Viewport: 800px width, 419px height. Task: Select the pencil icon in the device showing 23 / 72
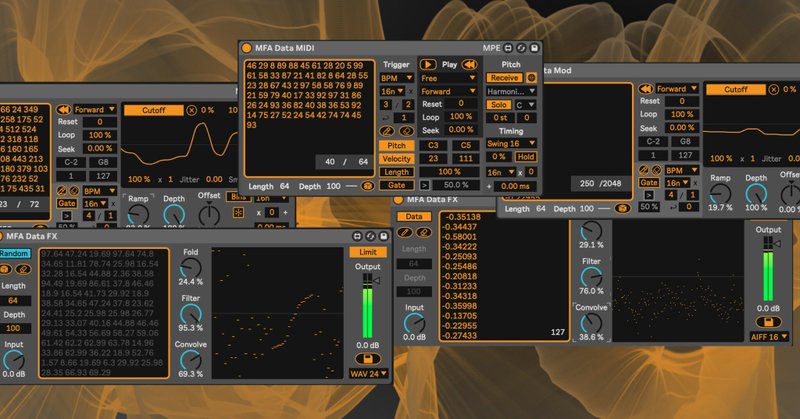tap(62, 190)
